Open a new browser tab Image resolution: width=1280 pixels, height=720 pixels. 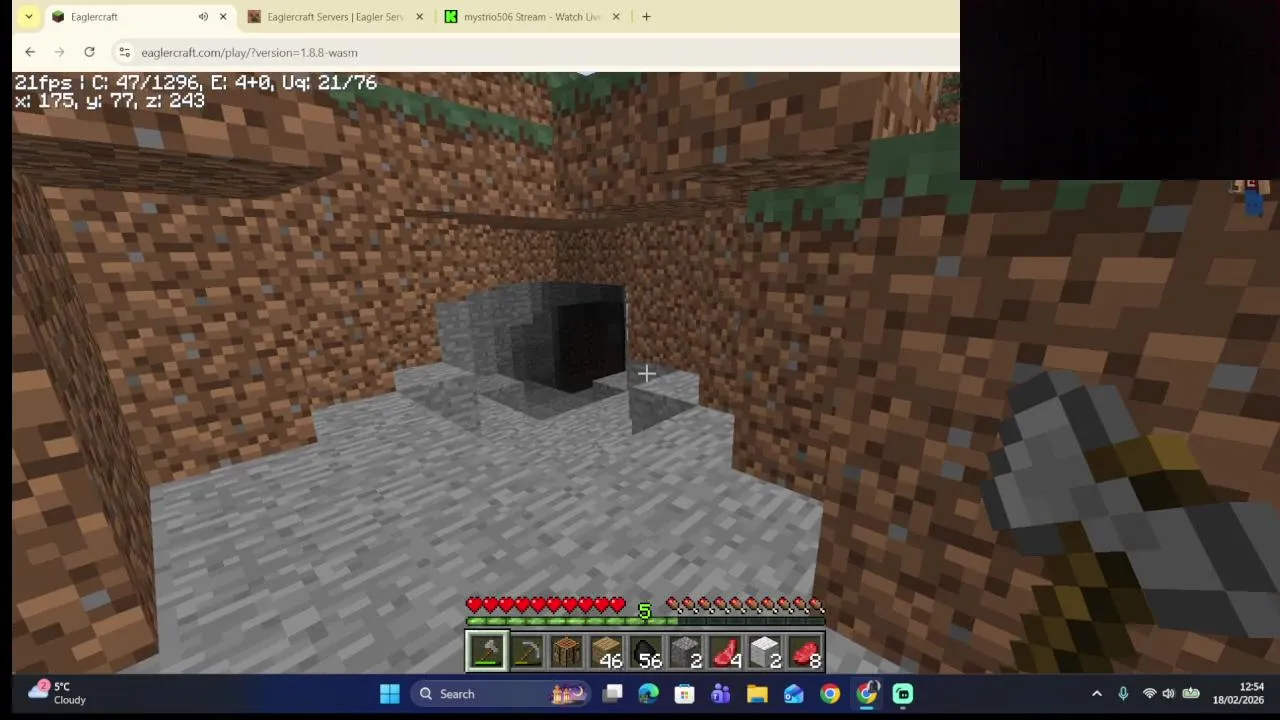646,17
